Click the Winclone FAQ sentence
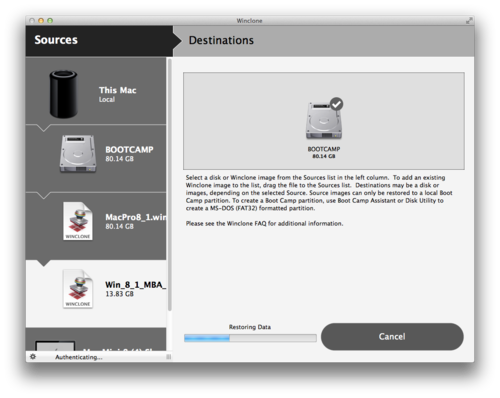Viewport: 500px width, 398px height. coord(264,223)
